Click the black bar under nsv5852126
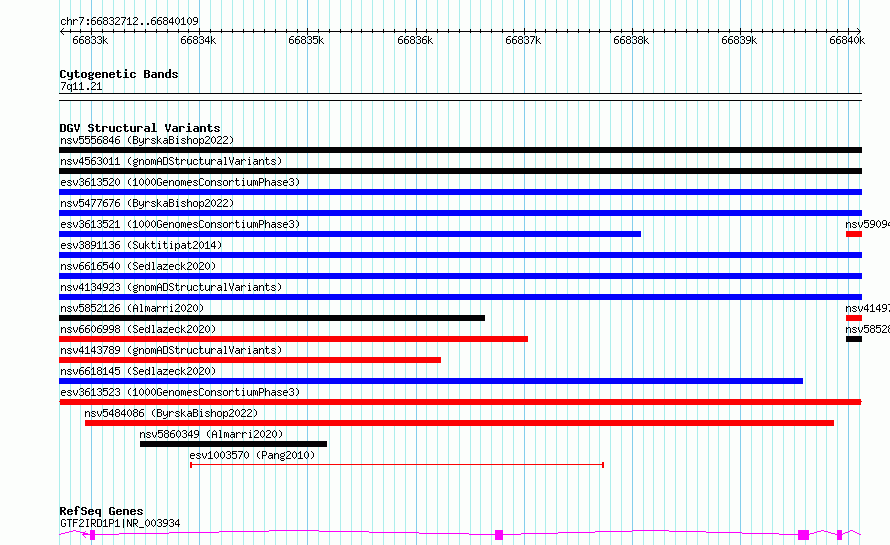This screenshot has width=890, height=545. (272, 318)
